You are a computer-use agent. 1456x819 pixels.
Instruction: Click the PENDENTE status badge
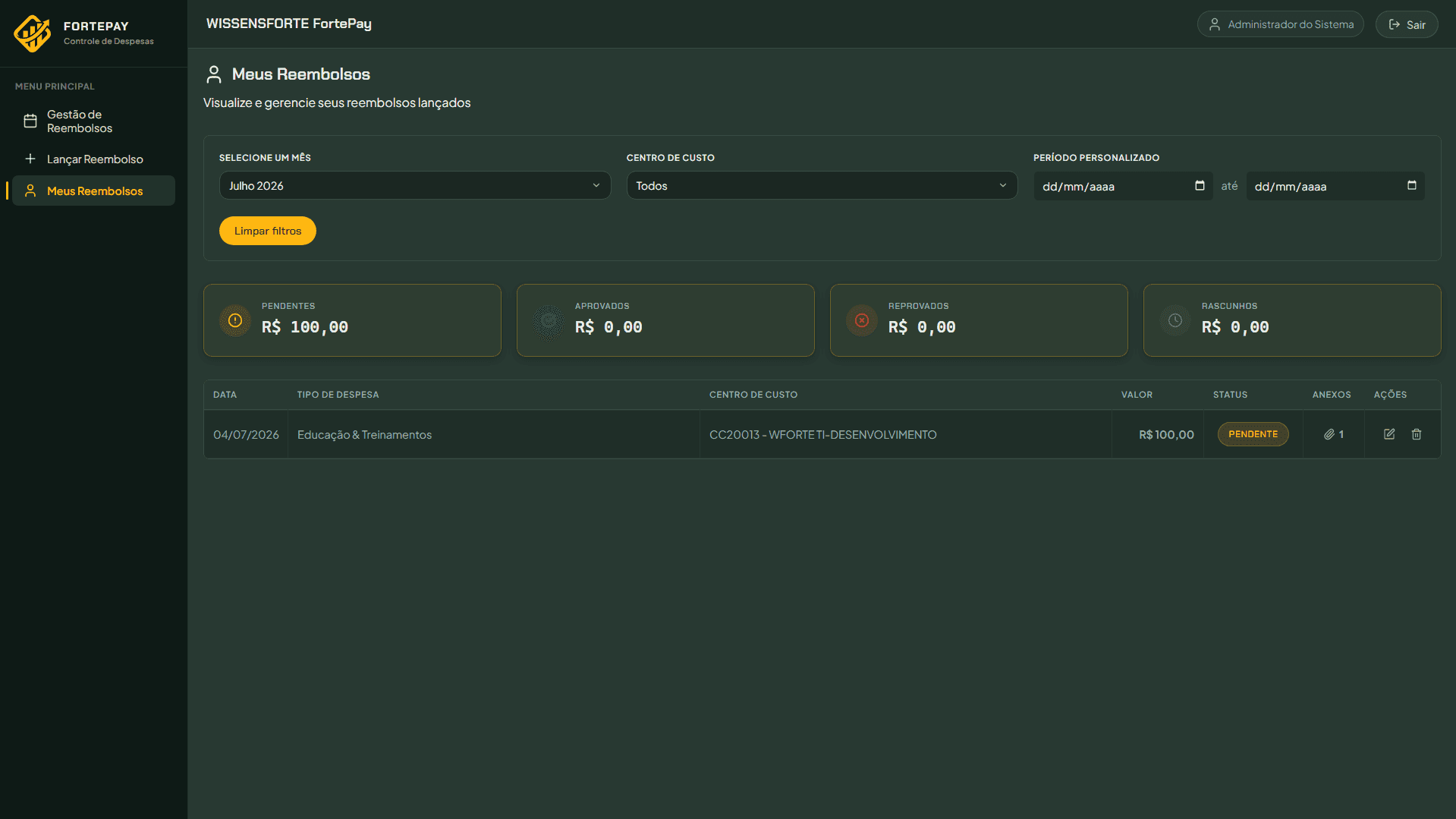1253,434
